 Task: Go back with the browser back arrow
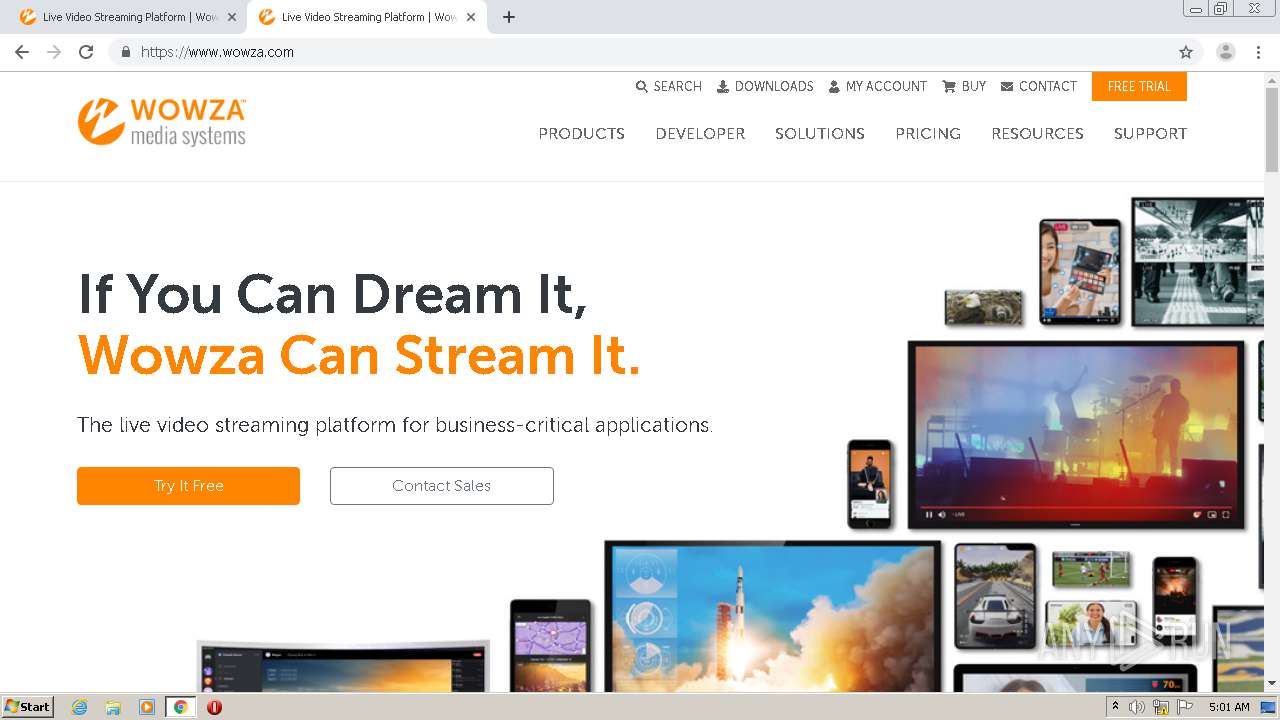22,52
